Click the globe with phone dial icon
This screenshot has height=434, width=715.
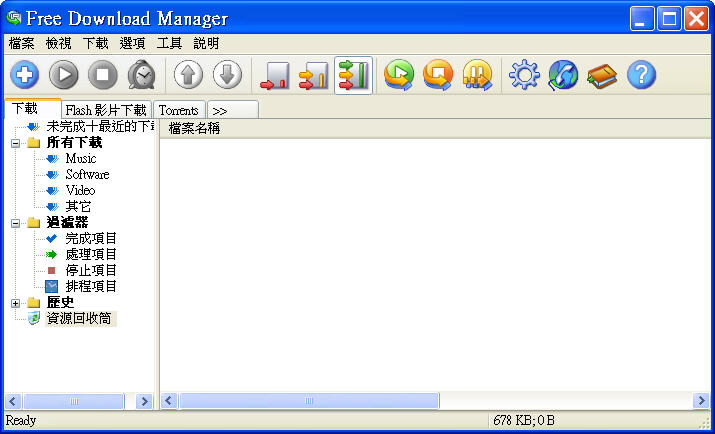pyautogui.click(x=563, y=75)
